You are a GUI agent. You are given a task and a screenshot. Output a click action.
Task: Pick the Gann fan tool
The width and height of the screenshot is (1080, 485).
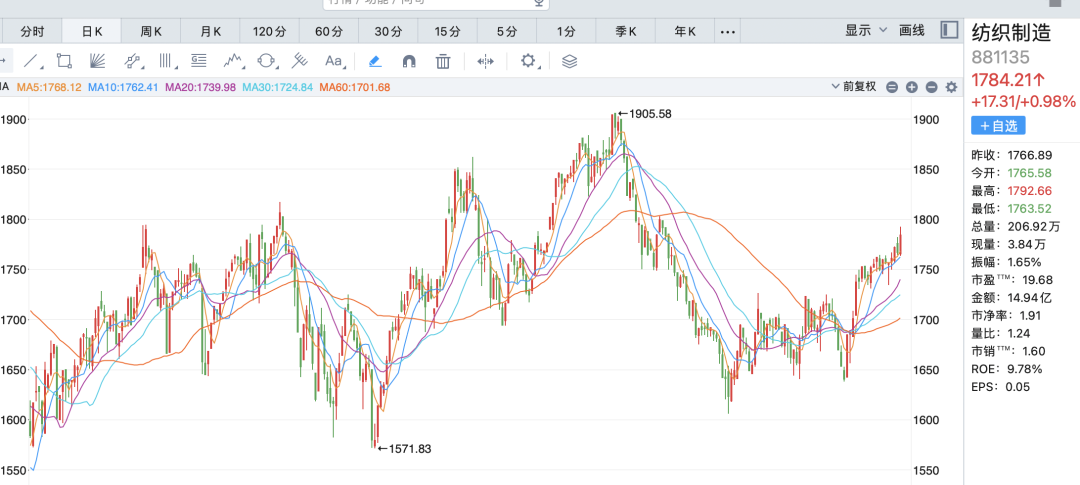click(x=98, y=61)
